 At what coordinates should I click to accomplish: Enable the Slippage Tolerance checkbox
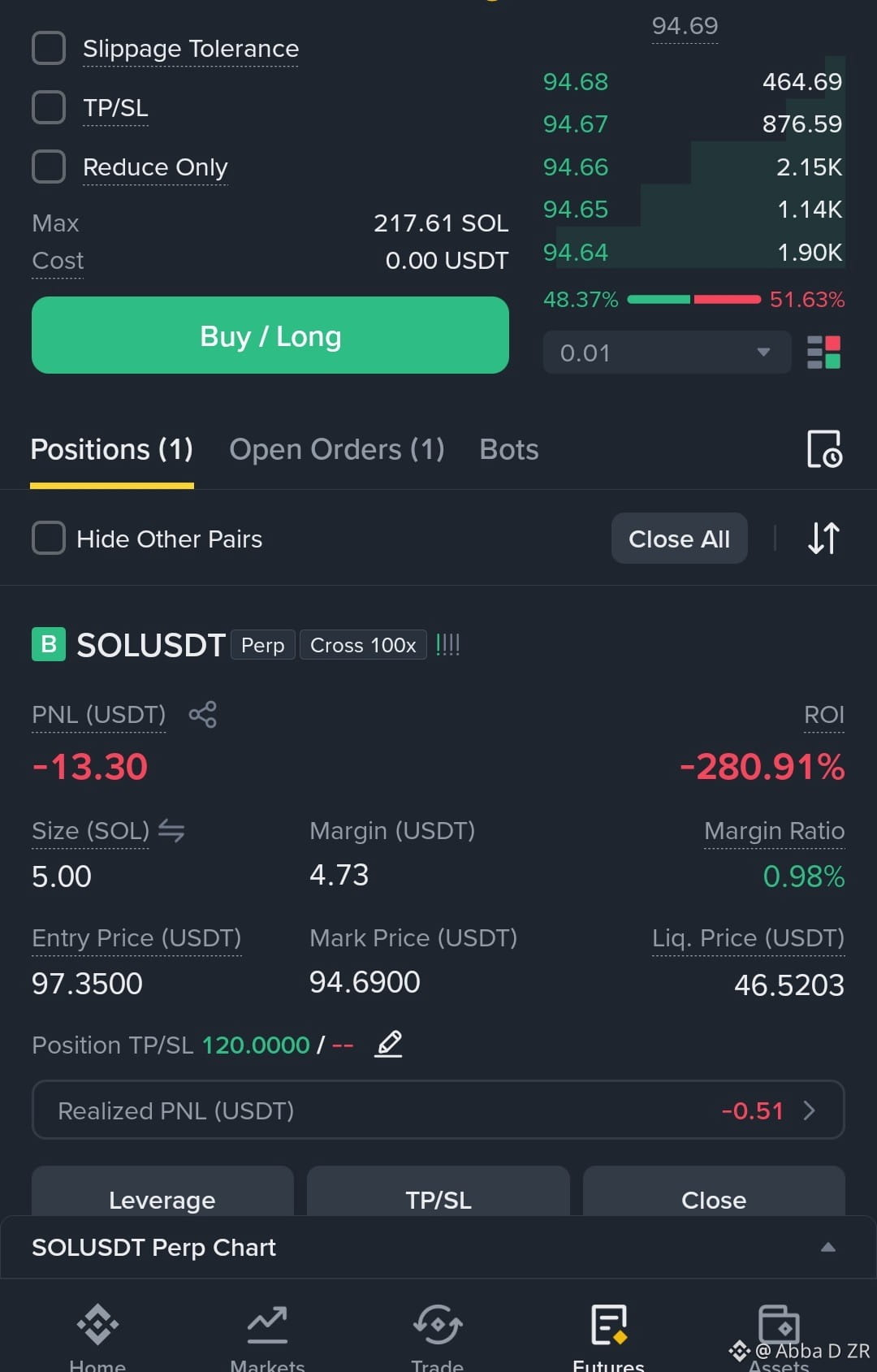[49, 48]
